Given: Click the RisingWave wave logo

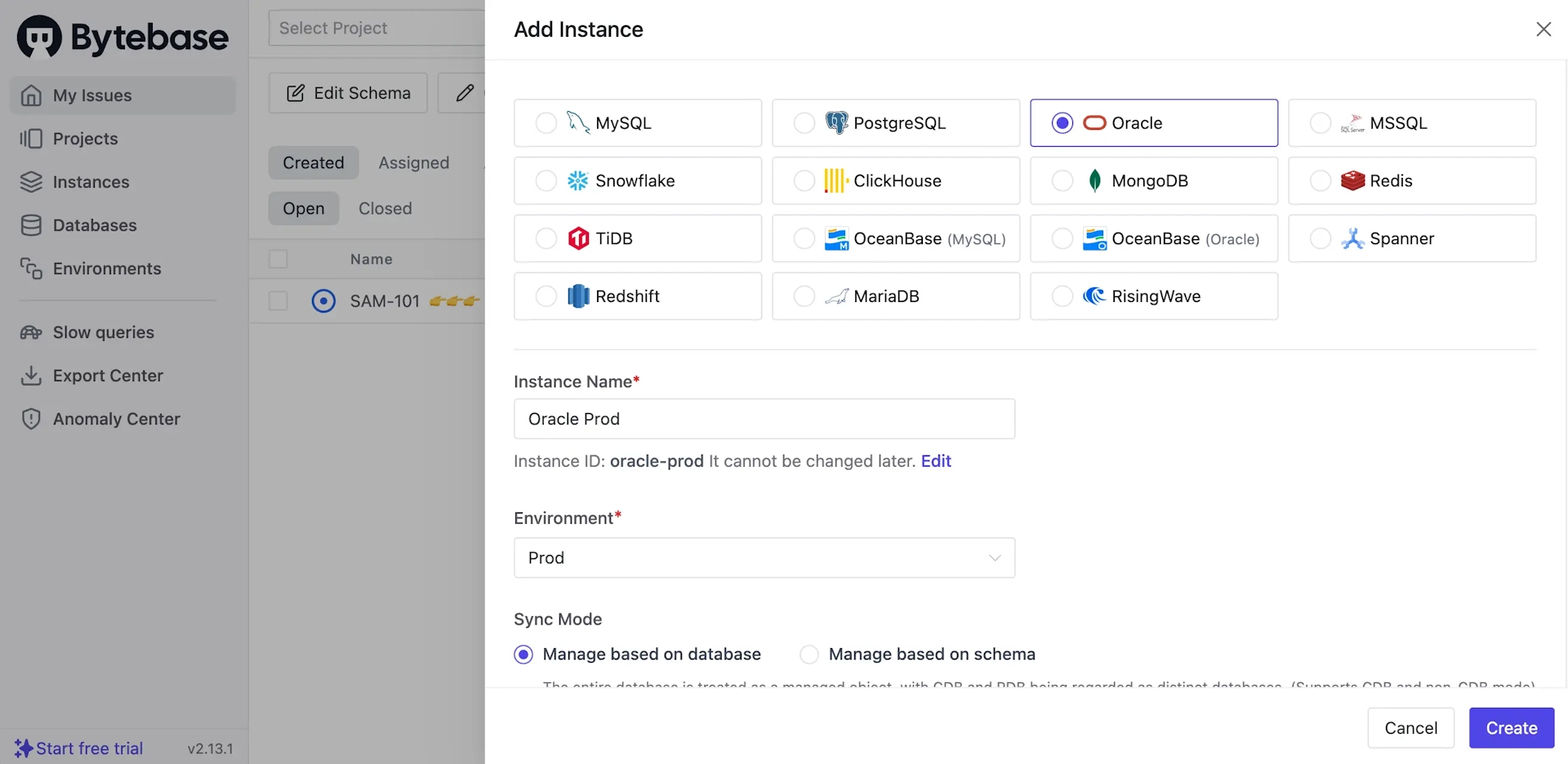Looking at the screenshot, I should pyautogui.click(x=1094, y=296).
